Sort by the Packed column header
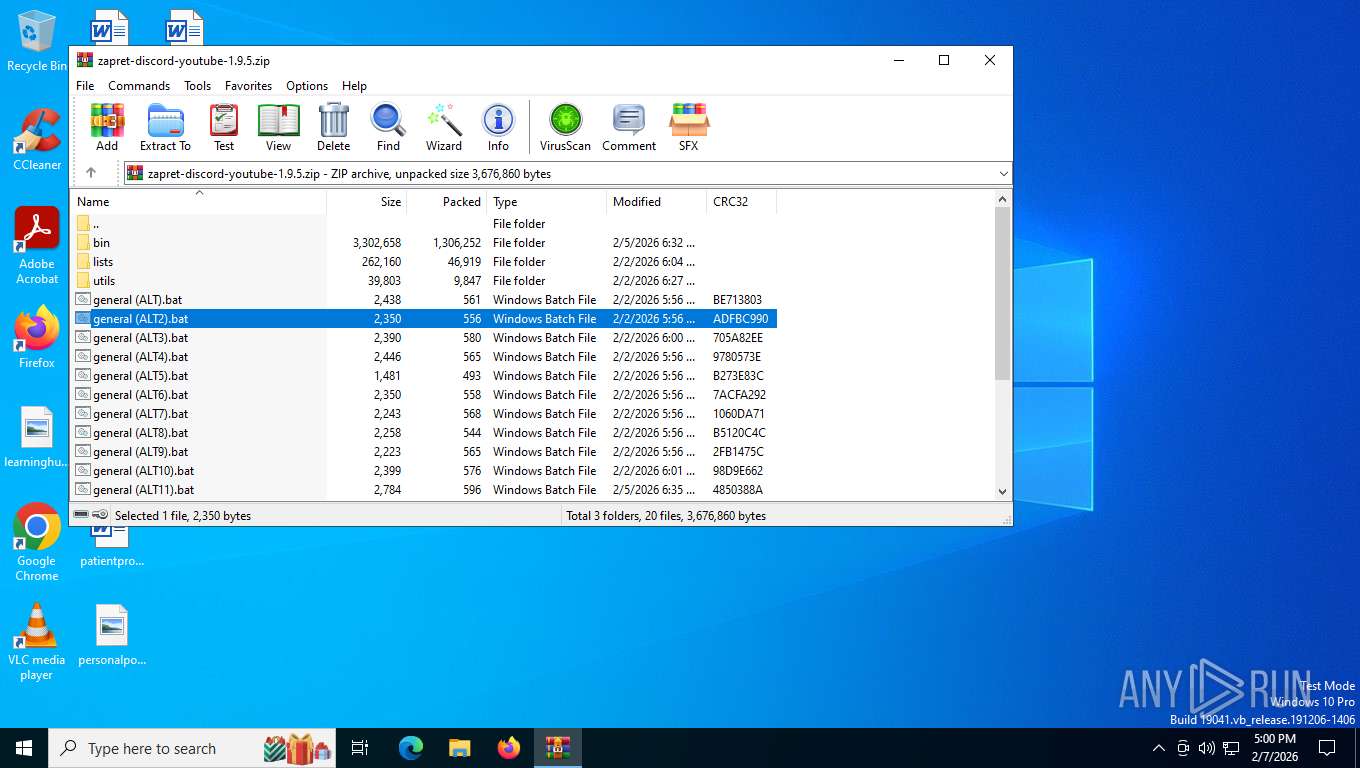 (446, 201)
